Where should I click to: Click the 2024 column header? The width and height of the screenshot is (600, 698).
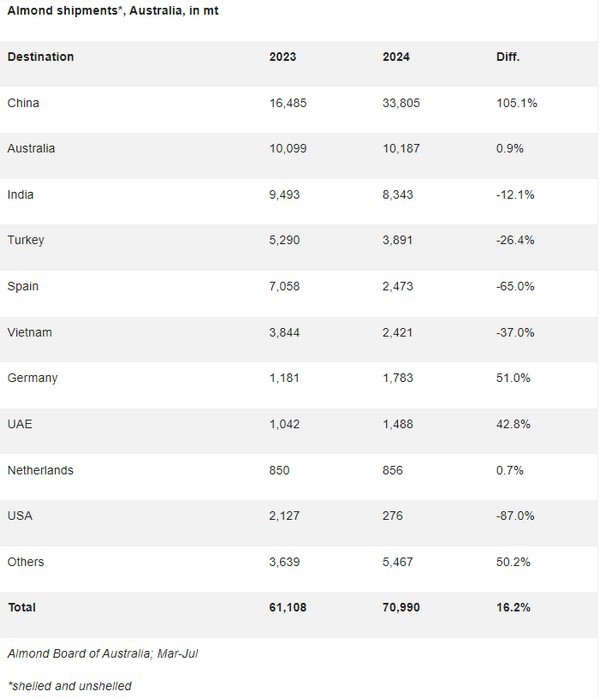[x=397, y=57]
